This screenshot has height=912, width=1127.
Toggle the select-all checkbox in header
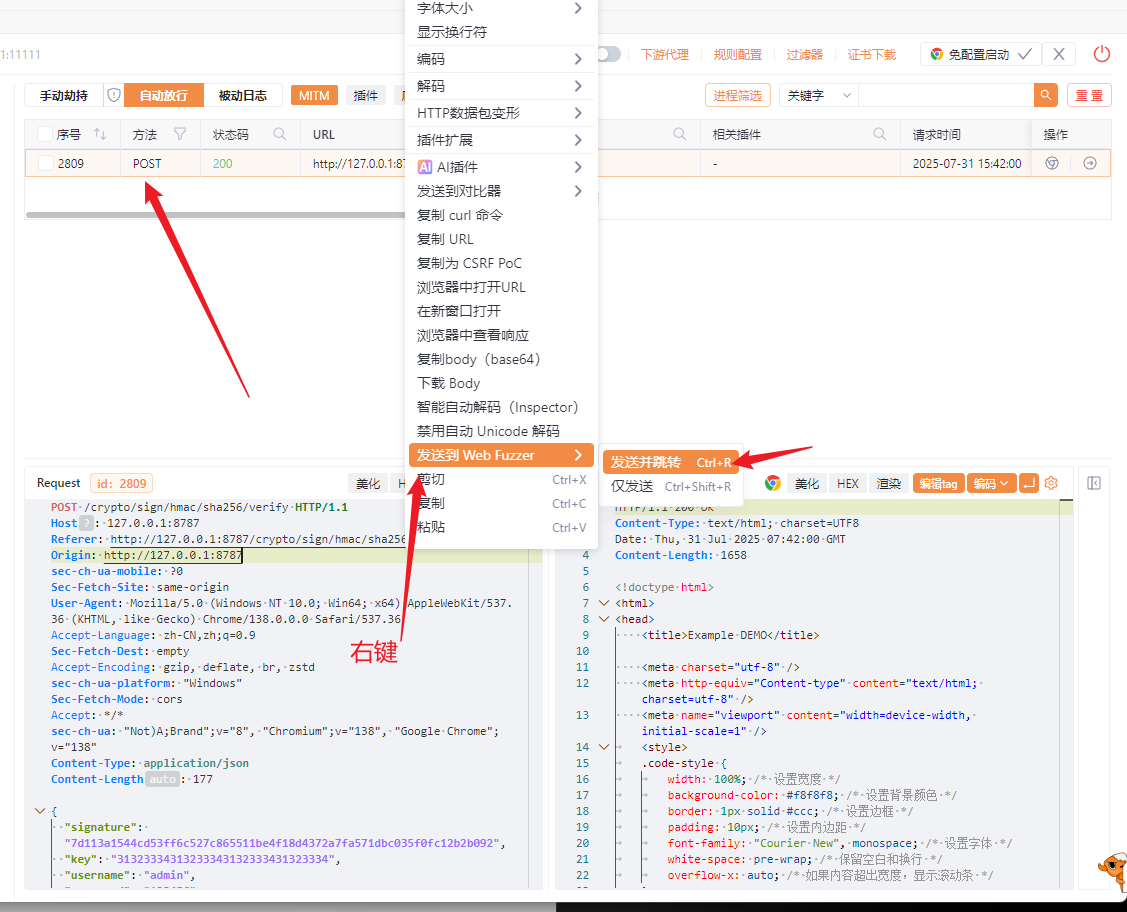45,134
